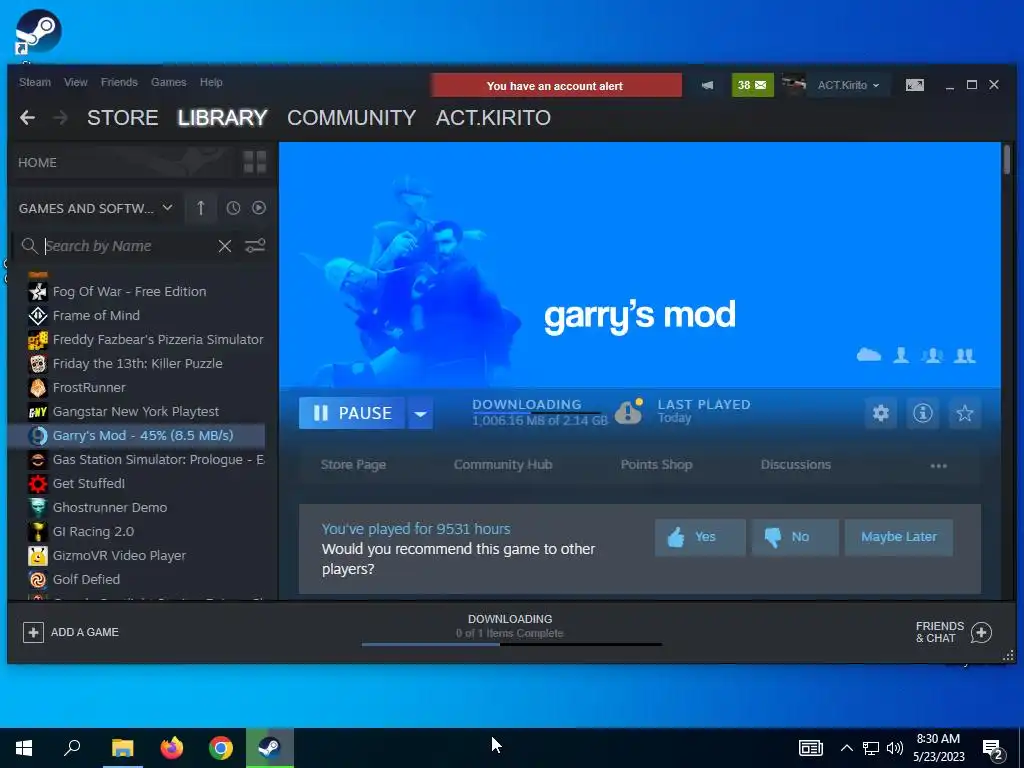
Task: Click the account alert banner
Action: (555, 86)
